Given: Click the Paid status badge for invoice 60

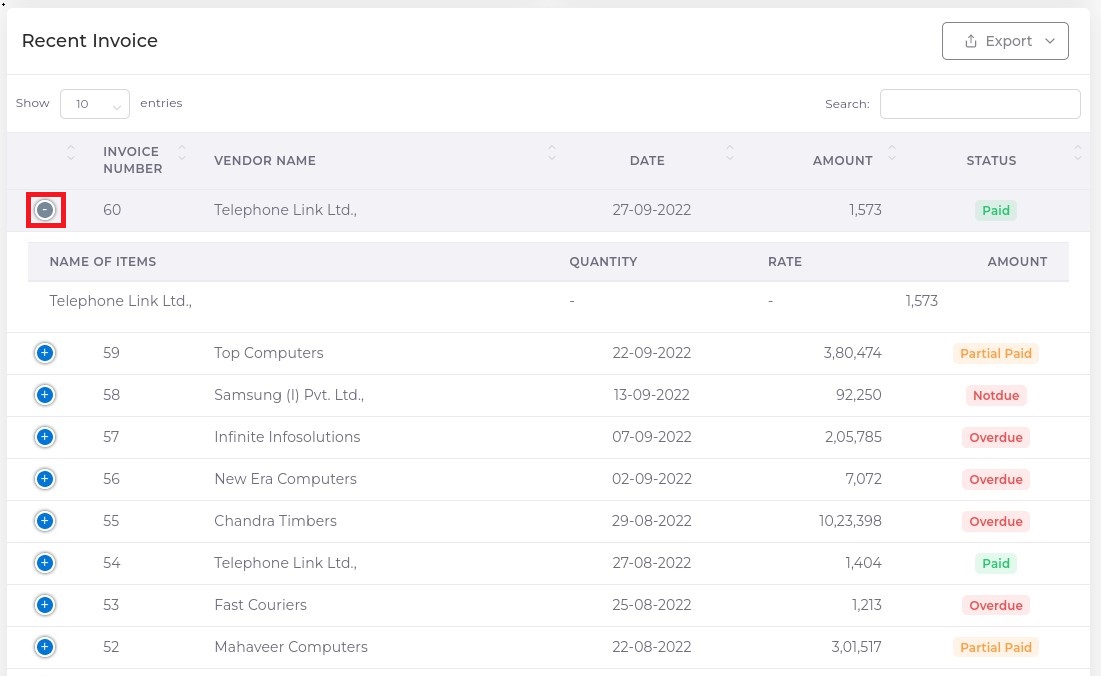Looking at the screenshot, I should click(995, 210).
